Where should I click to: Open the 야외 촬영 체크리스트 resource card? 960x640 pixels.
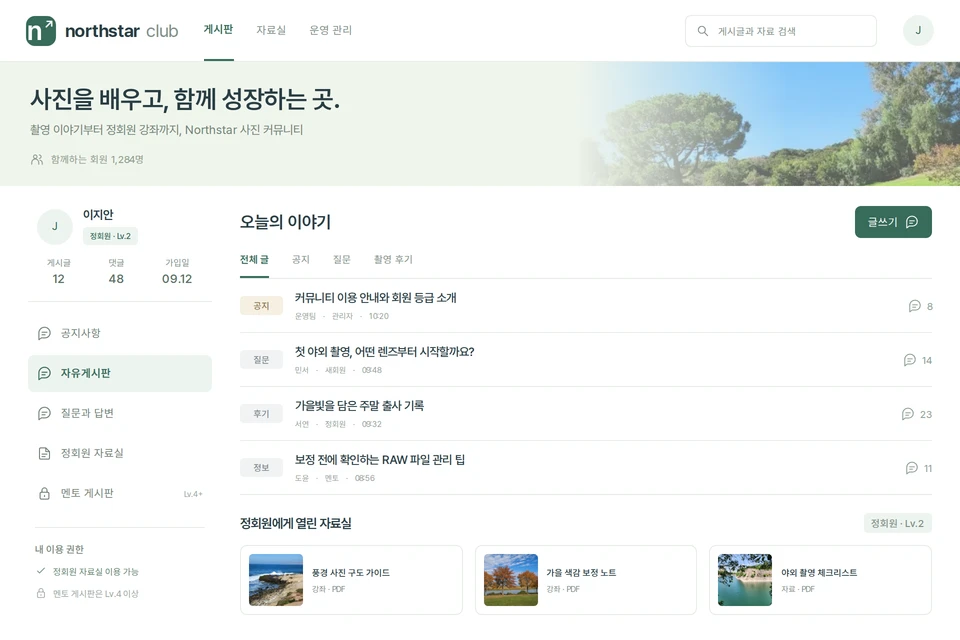pos(820,580)
